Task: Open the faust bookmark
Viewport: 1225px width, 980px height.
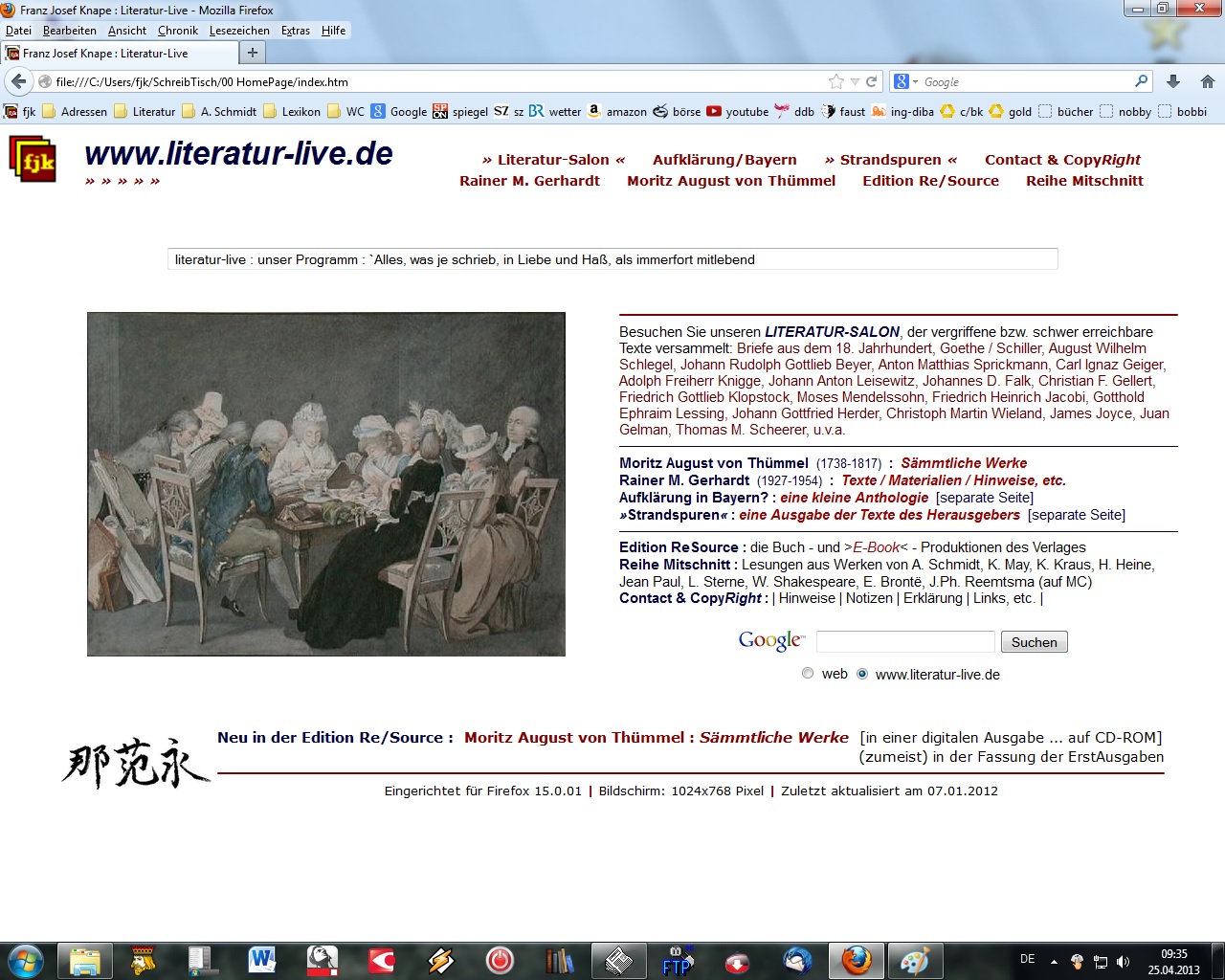Action: pos(843,111)
